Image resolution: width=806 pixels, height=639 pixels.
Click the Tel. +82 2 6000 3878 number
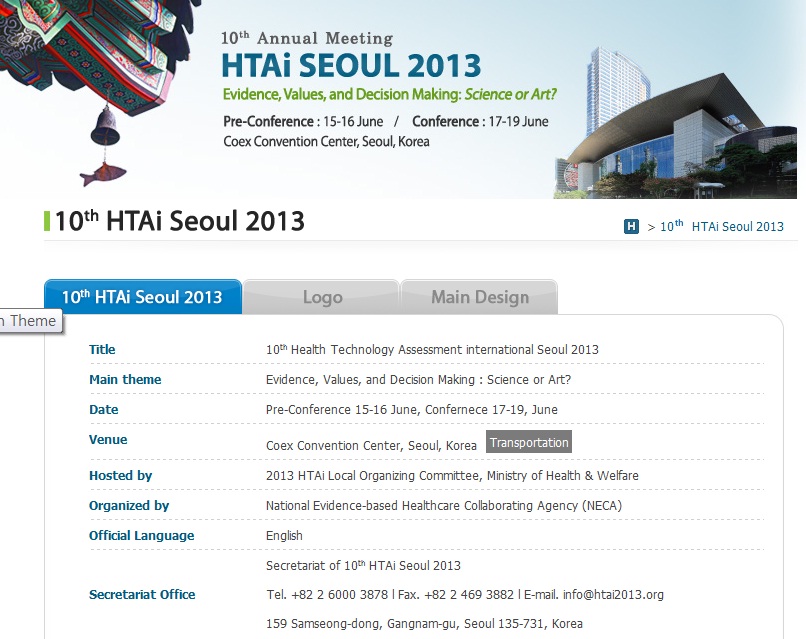327,595
